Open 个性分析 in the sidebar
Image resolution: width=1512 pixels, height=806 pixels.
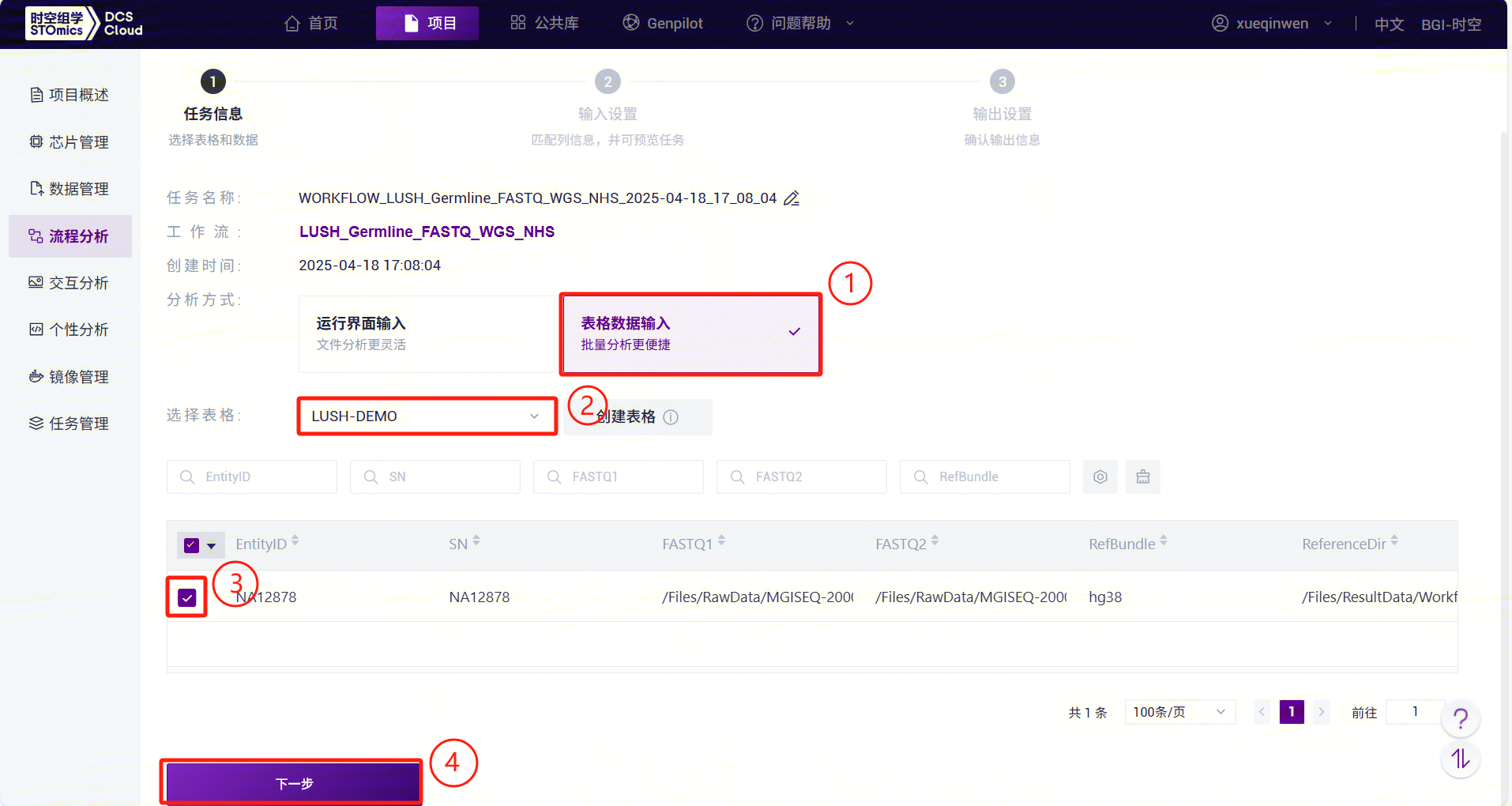pyautogui.click(x=70, y=330)
